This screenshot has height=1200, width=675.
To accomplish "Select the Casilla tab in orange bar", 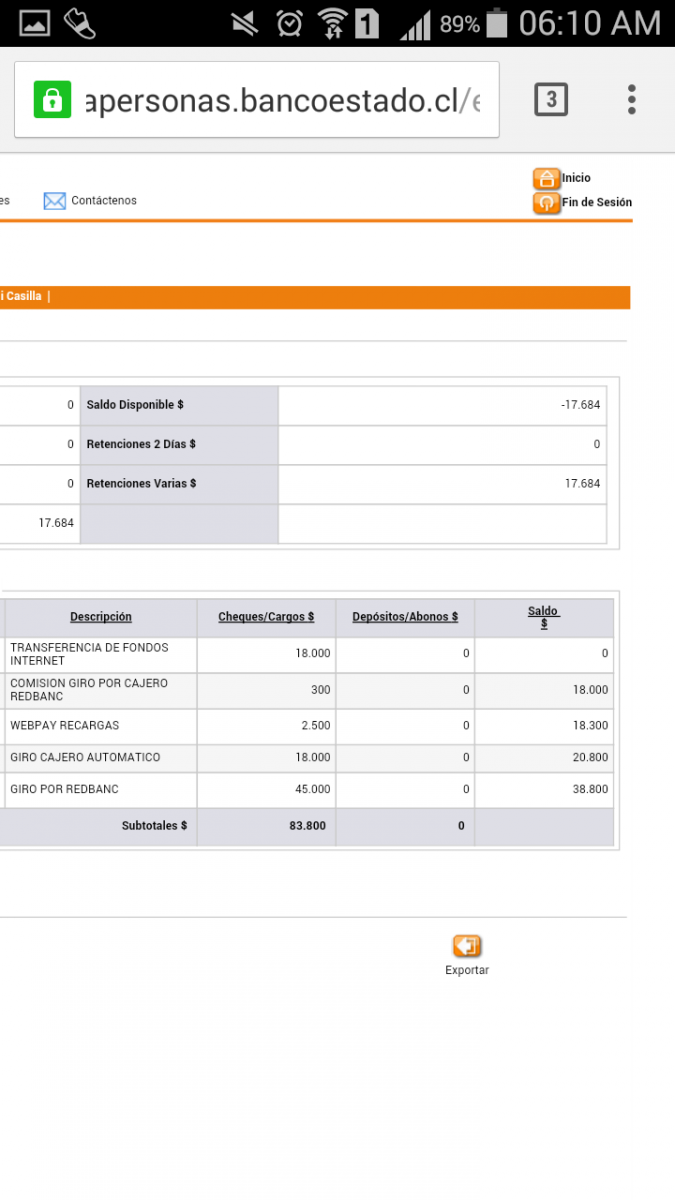I will (22, 296).
